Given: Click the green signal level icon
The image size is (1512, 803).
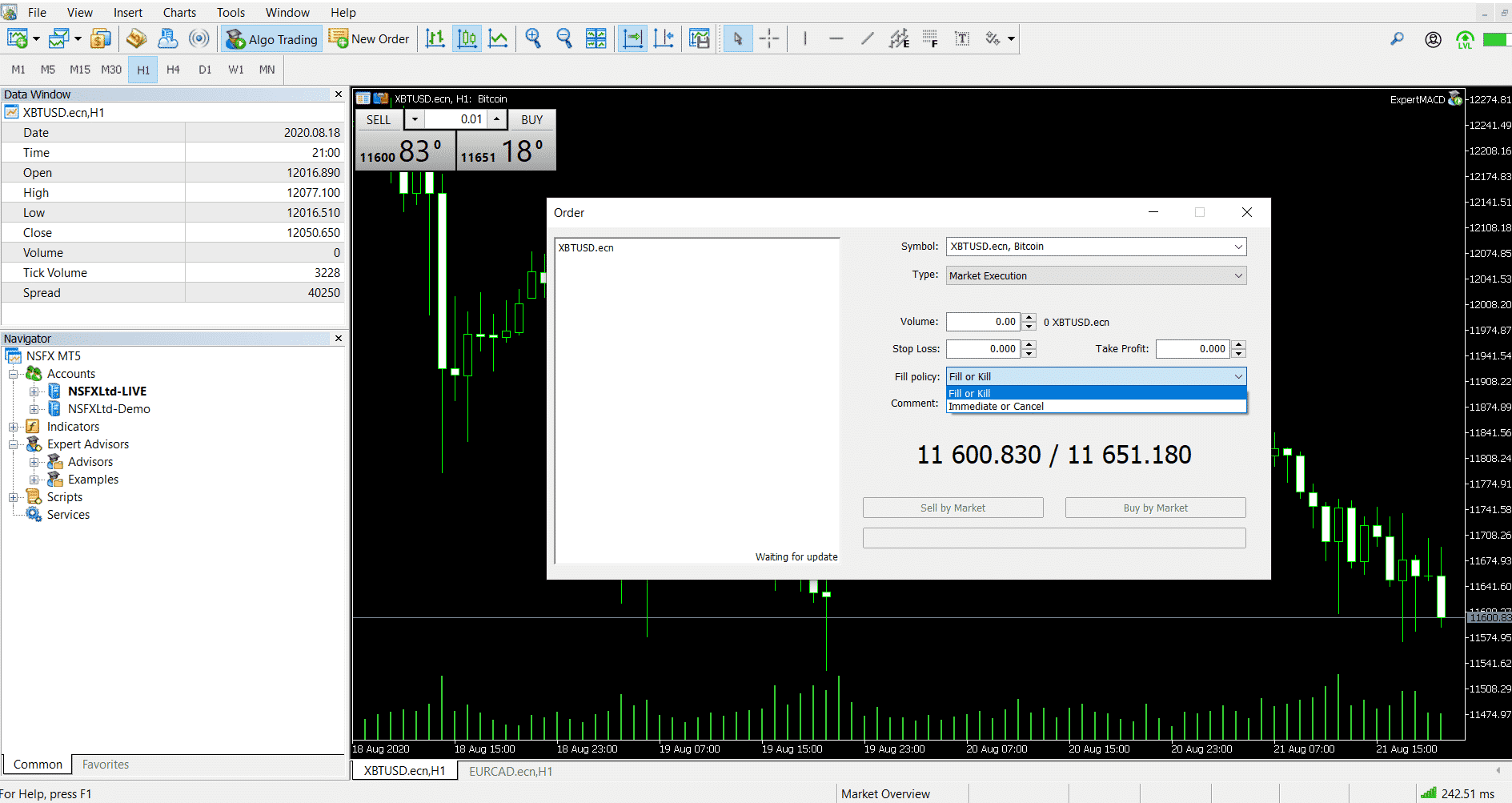Looking at the screenshot, I should tap(1465, 39).
